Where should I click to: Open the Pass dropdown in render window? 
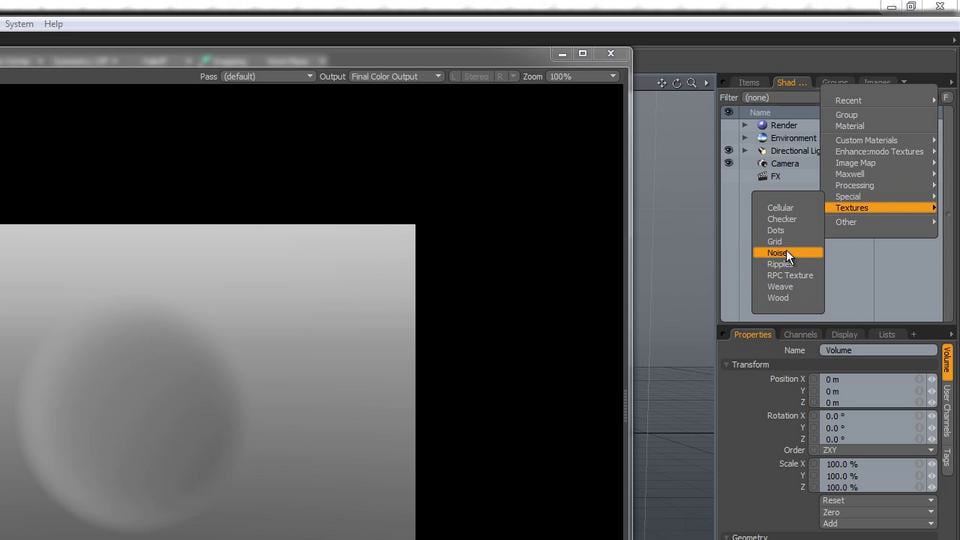[x=268, y=77]
